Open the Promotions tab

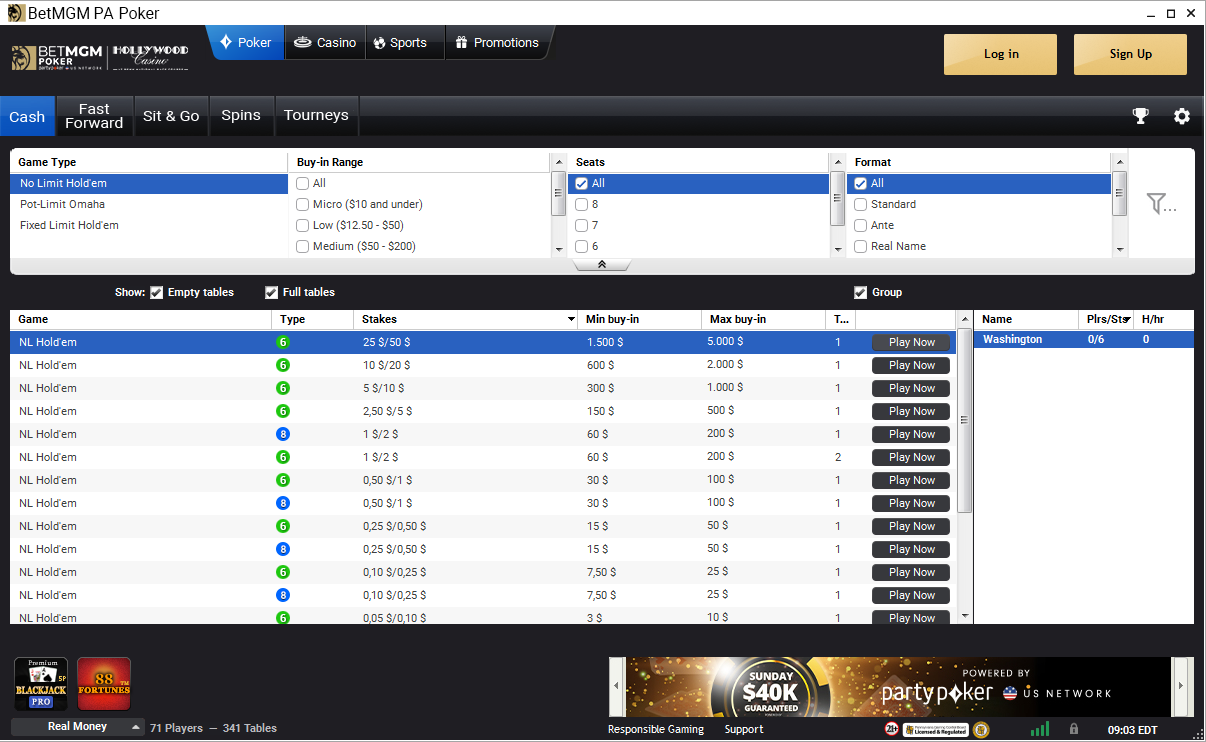click(497, 43)
